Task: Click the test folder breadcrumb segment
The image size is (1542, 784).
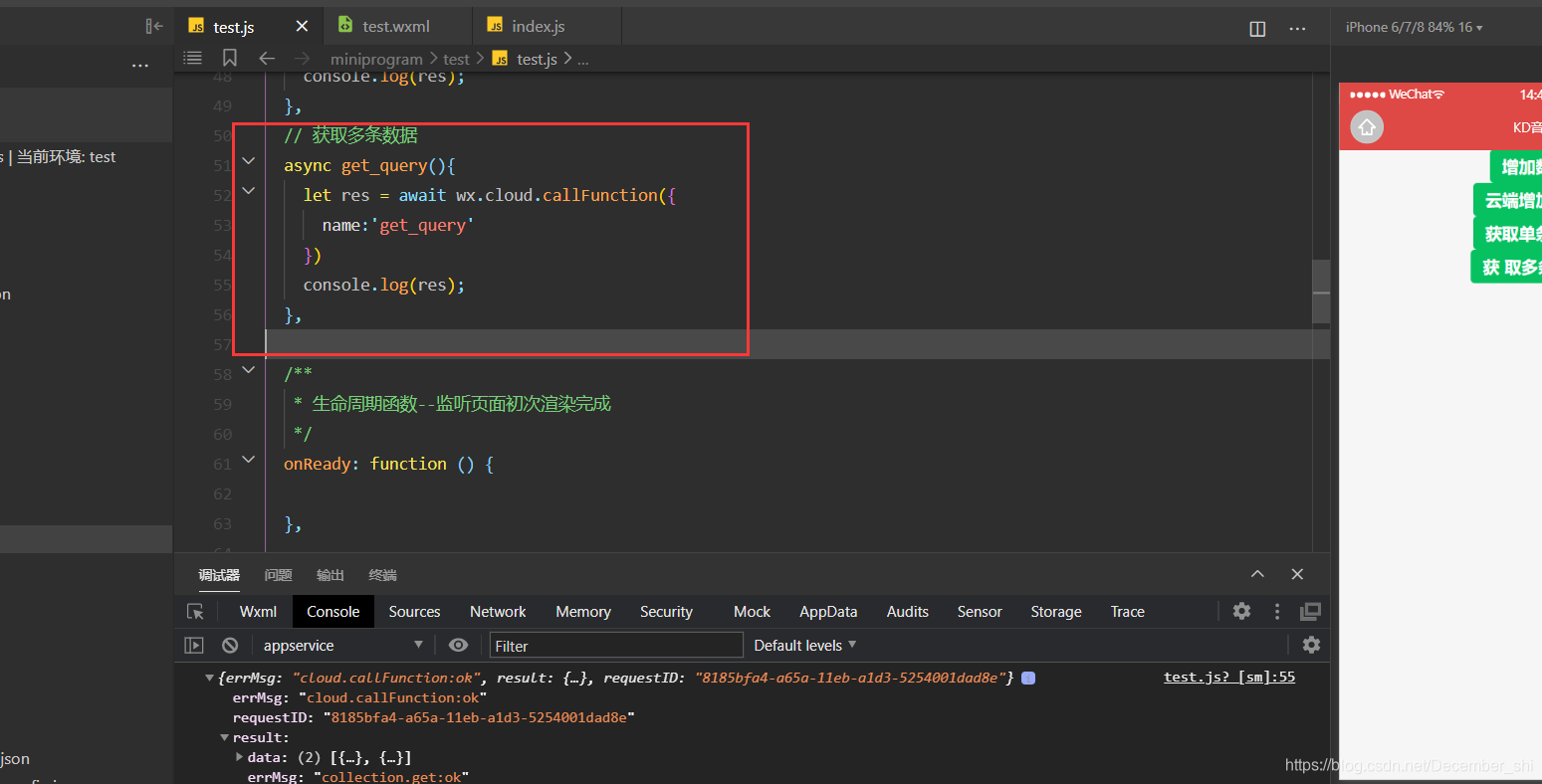Action: coord(456,59)
